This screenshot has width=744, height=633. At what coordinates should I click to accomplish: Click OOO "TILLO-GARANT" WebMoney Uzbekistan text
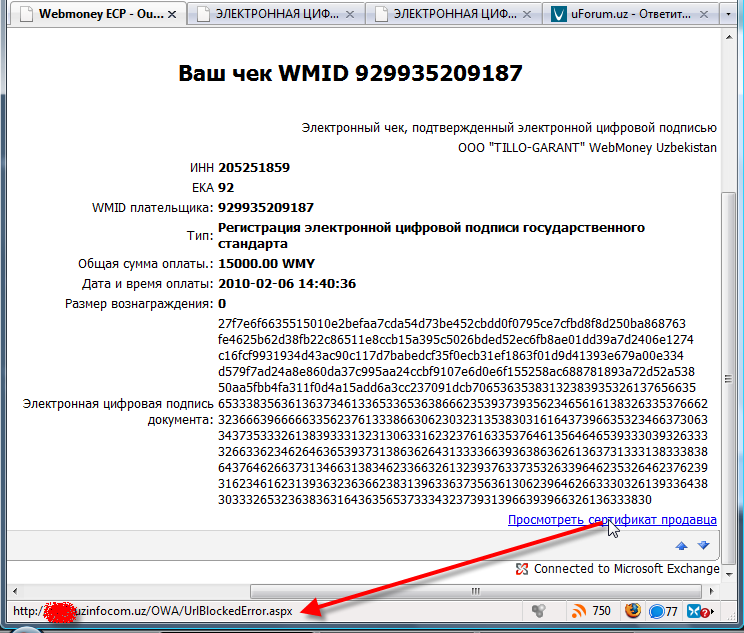click(587, 148)
